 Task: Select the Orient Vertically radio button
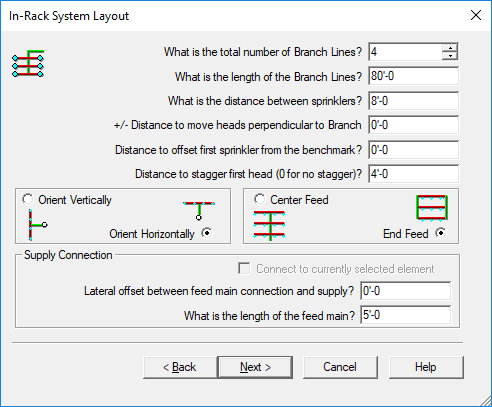coord(27,199)
